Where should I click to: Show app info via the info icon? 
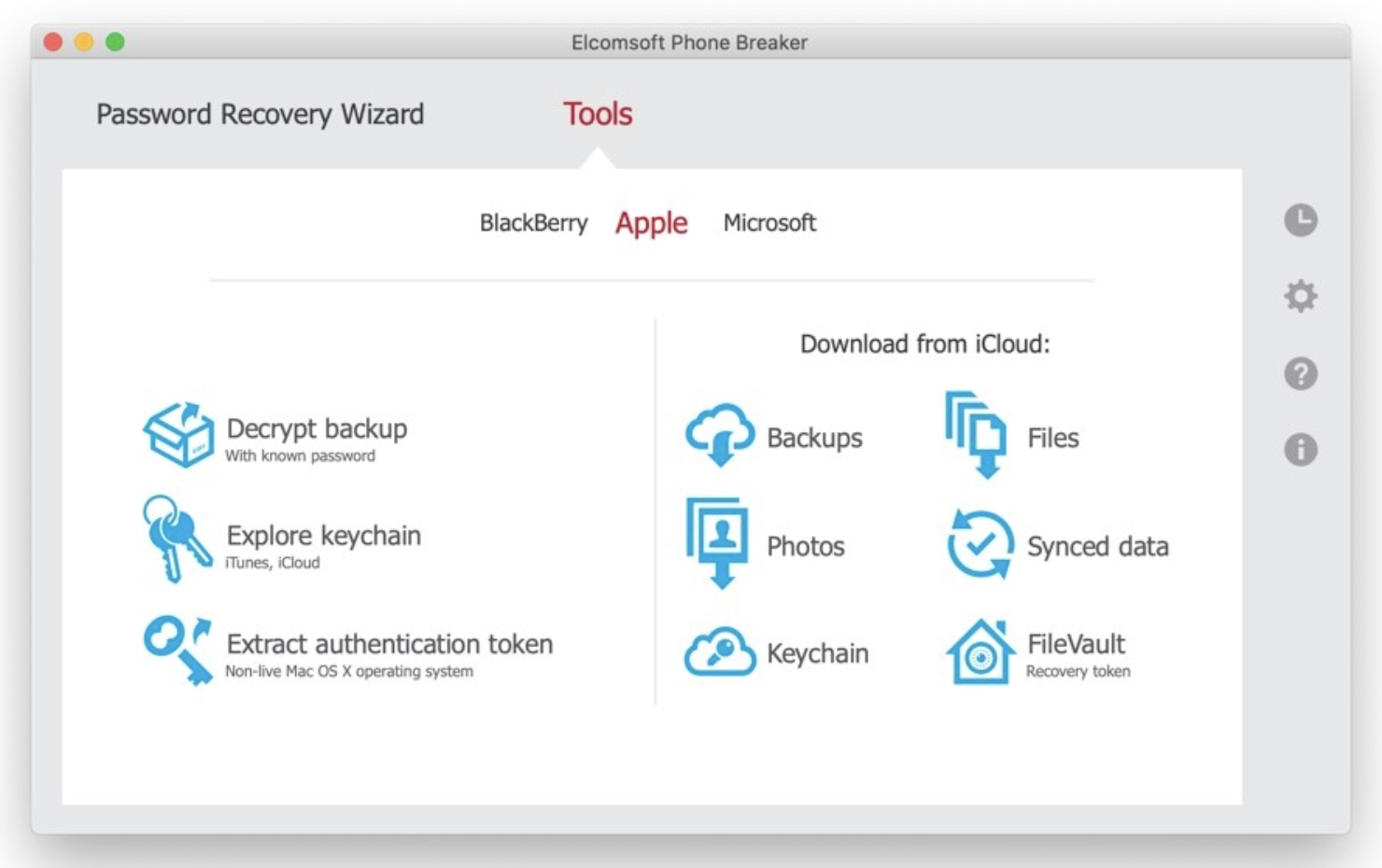1300,450
